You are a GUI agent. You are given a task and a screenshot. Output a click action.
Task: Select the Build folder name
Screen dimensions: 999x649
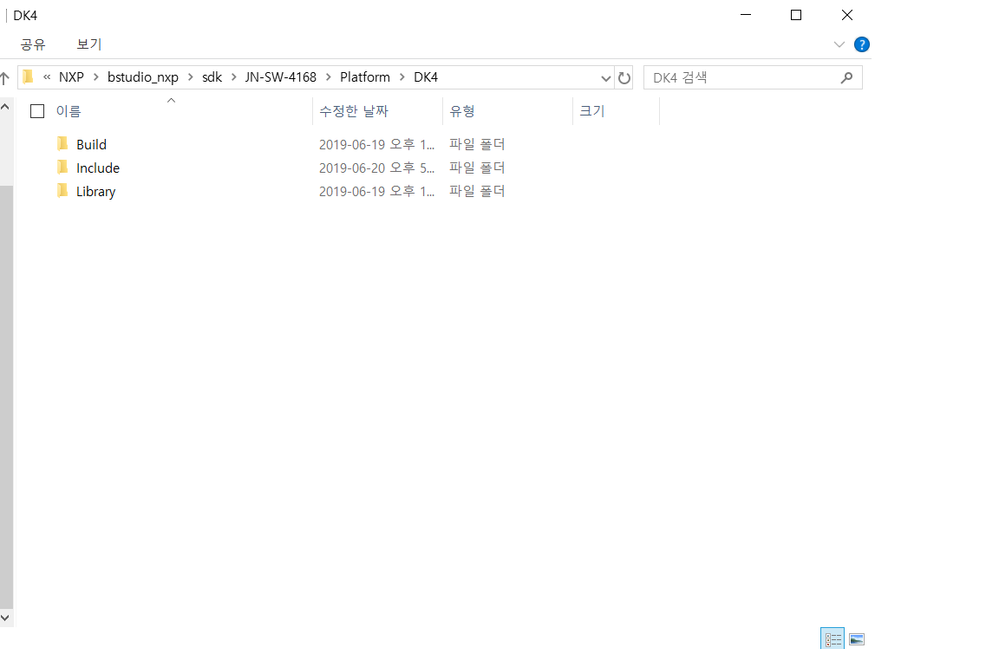click(x=92, y=145)
